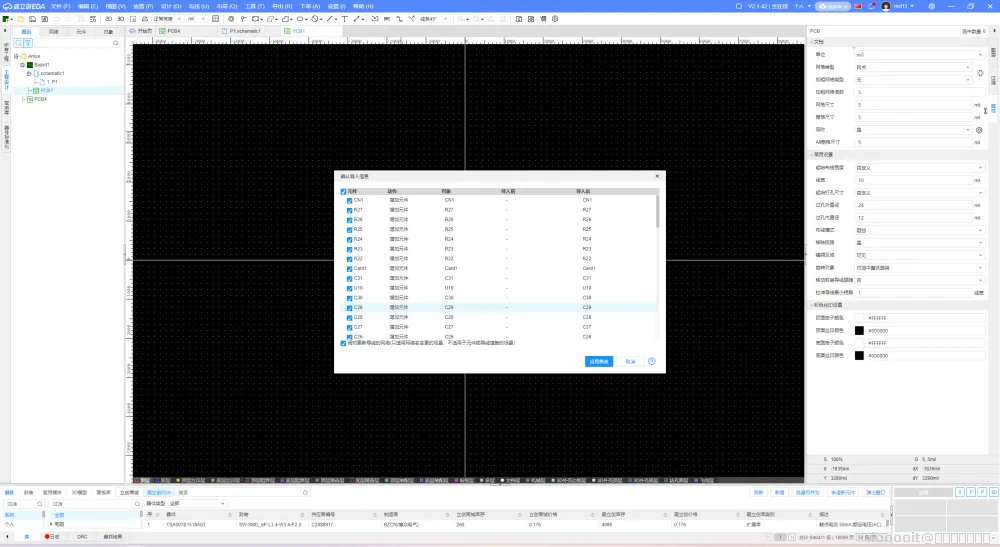This screenshot has height=547, width=1000.
Task: Click the grid snap toolbar icon
Action: coord(216,19)
